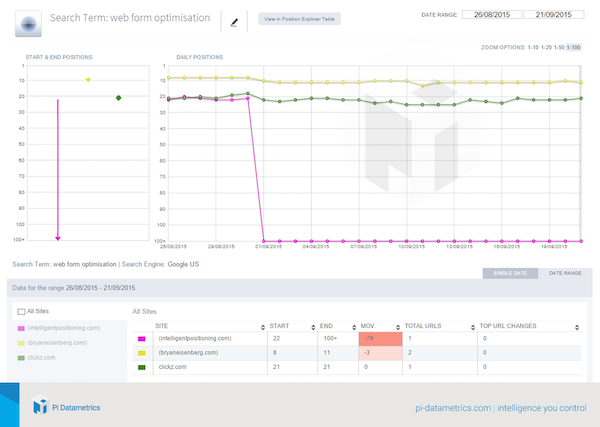Toggle the All Sites checkbox

pos(21,312)
